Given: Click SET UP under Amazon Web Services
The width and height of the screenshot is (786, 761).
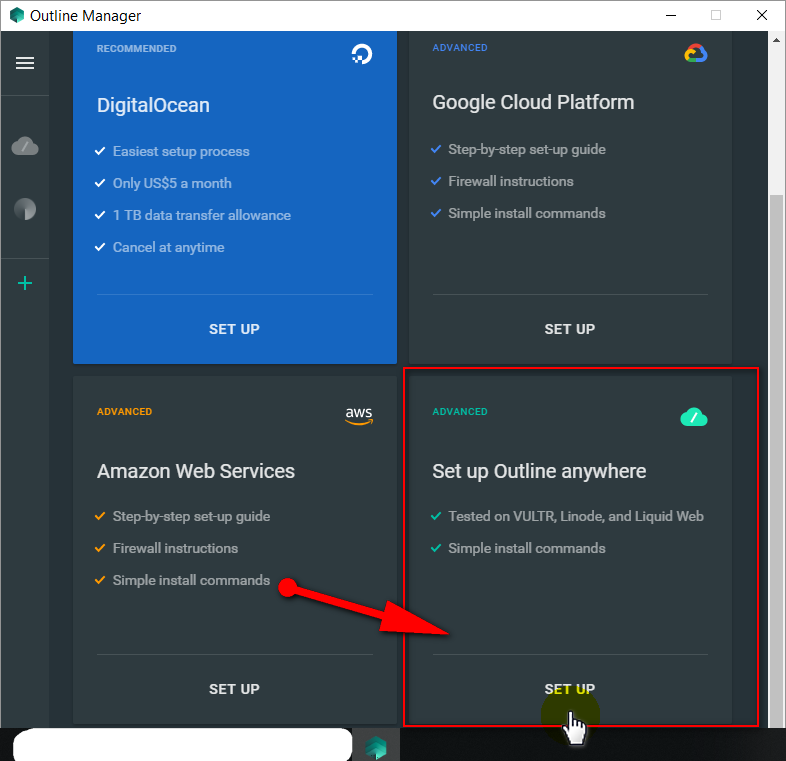Looking at the screenshot, I should tap(234, 689).
